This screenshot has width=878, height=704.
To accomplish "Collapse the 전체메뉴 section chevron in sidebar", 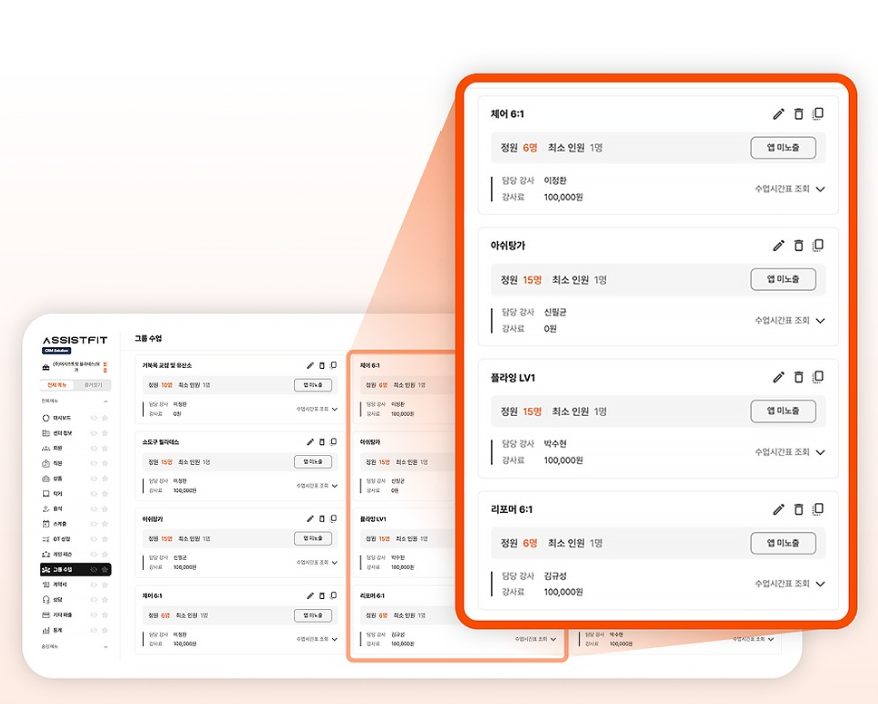I will pos(106,401).
